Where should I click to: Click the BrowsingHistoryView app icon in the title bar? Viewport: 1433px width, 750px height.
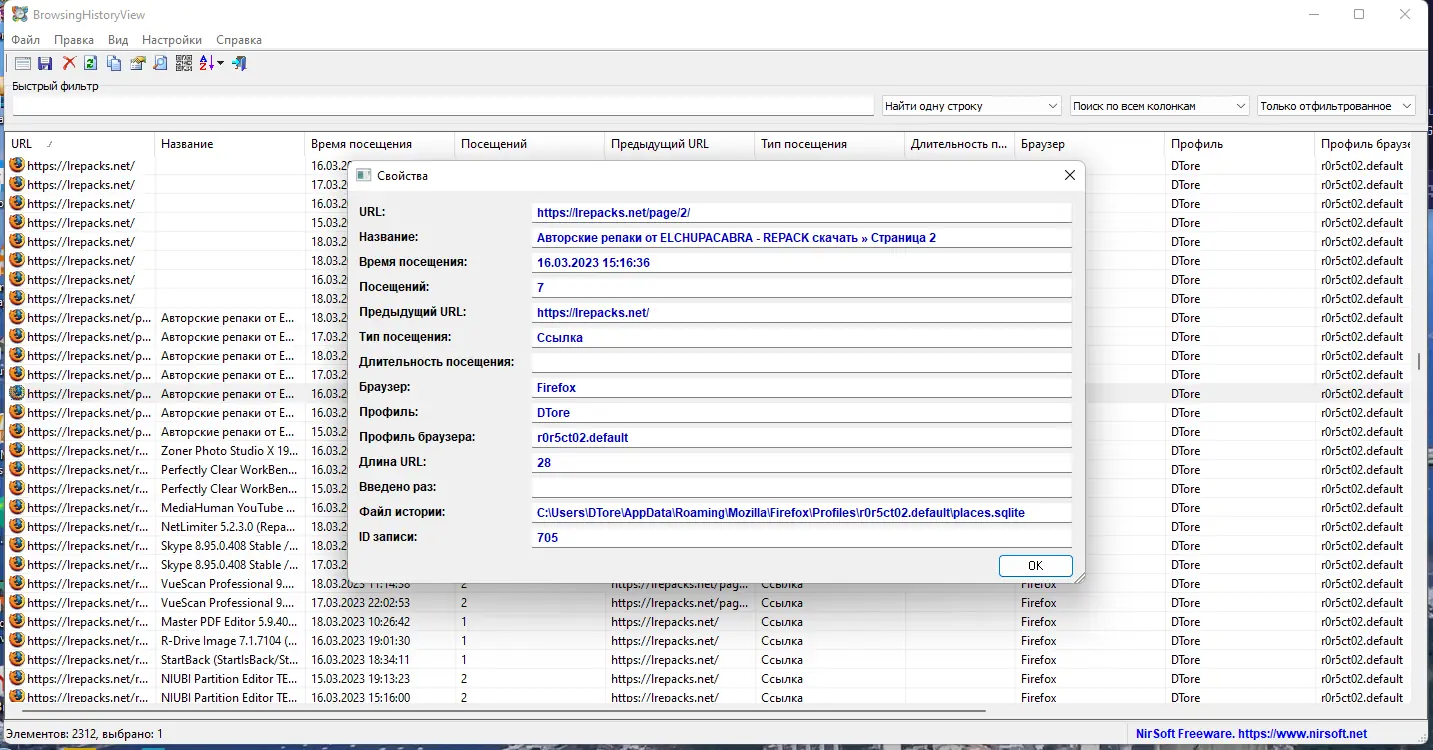coord(19,14)
